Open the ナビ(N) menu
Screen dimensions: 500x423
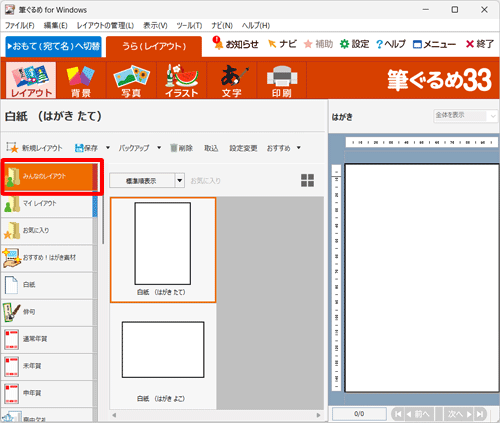[222, 25]
